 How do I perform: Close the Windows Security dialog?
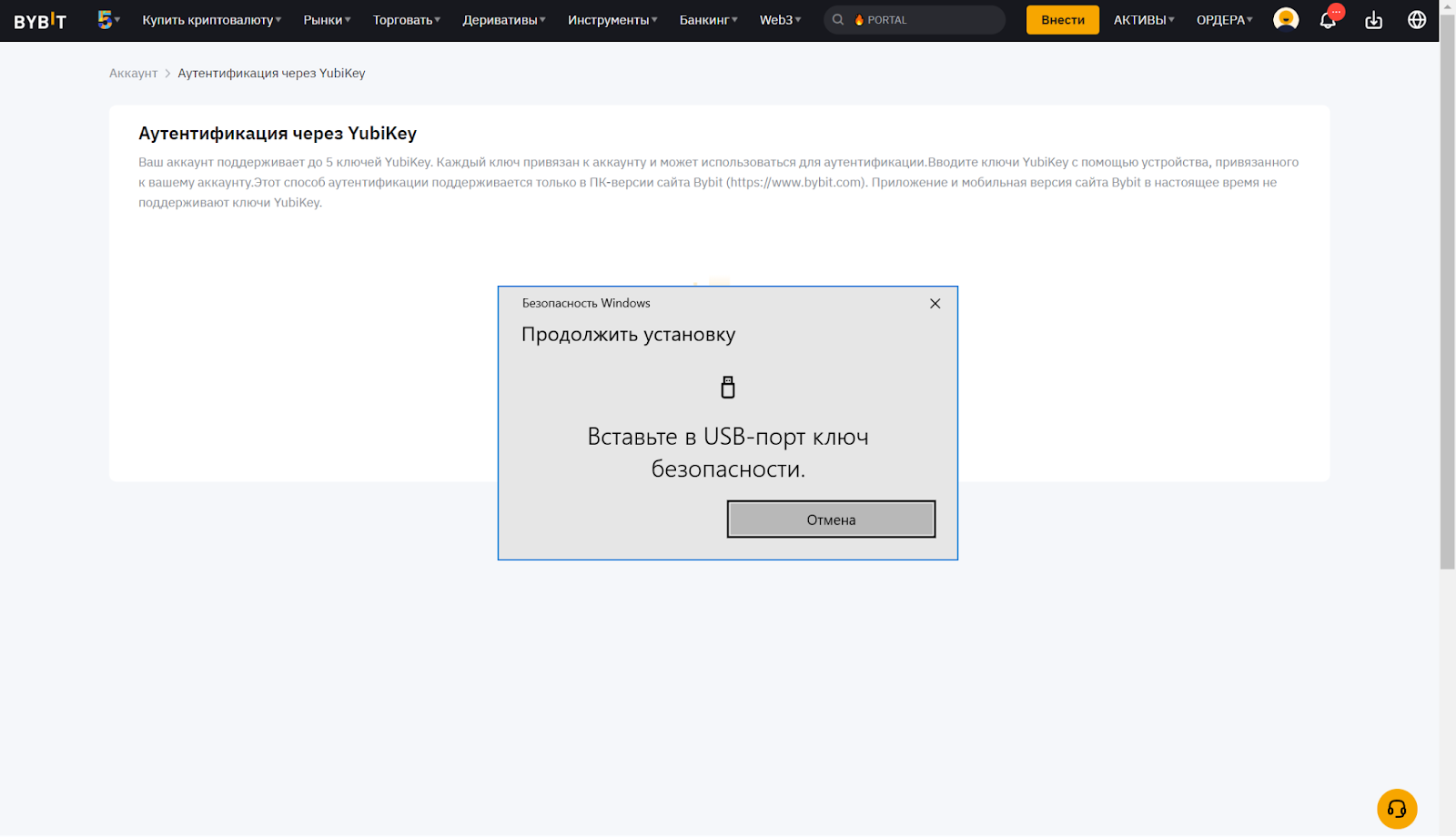[x=935, y=304]
